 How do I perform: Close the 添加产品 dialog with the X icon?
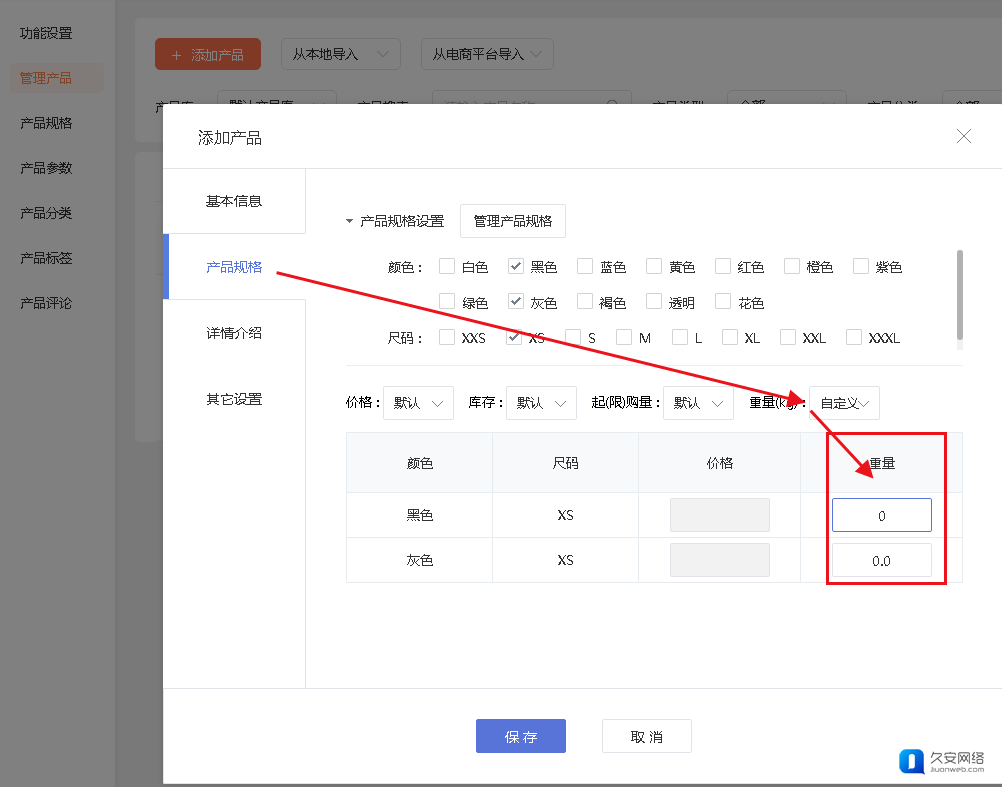point(963,136)
